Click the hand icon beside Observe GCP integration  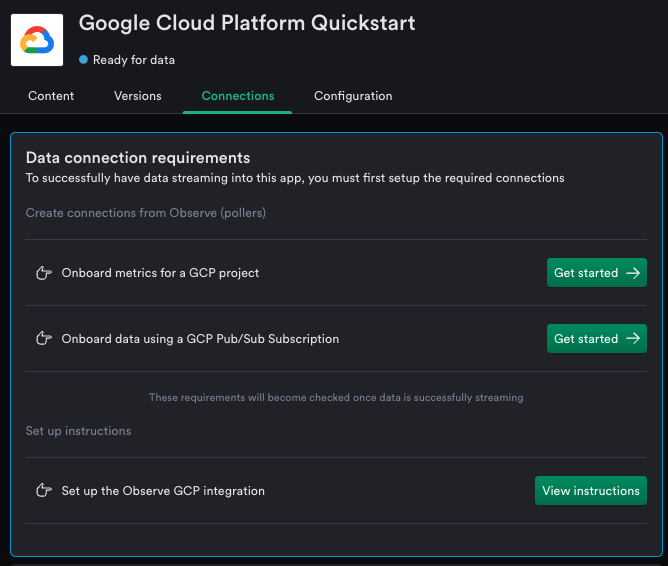tap(44, 491)
